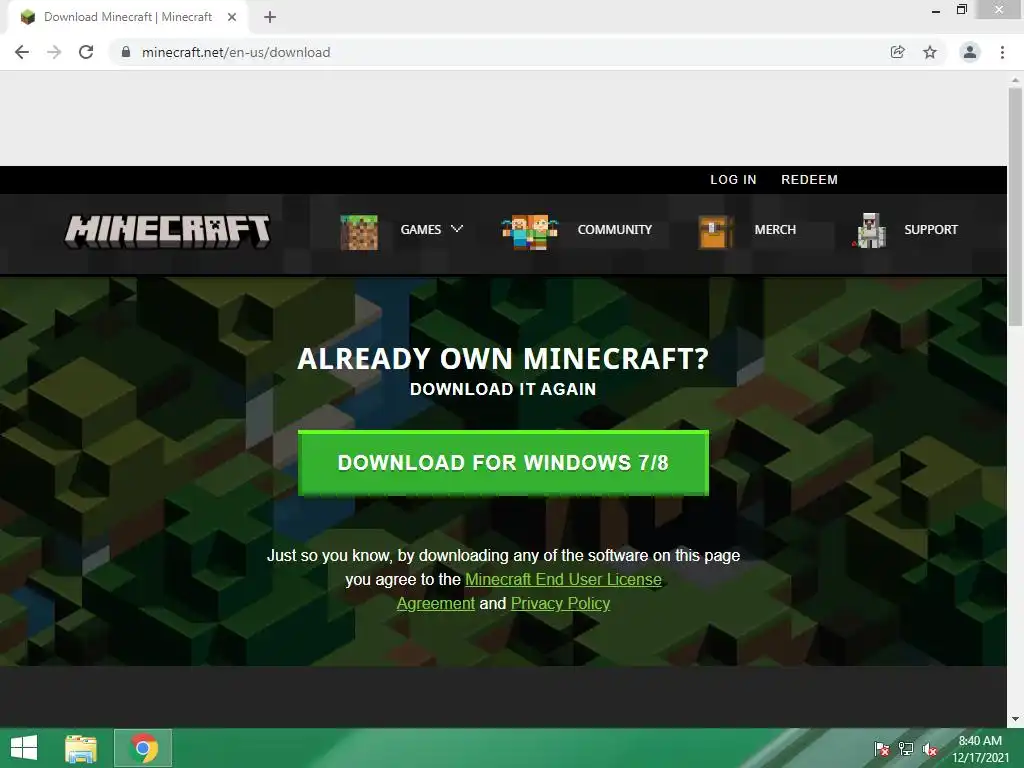Open the Windows Start button
This screenshot has height=768, width=1024.
pos(24,748)
